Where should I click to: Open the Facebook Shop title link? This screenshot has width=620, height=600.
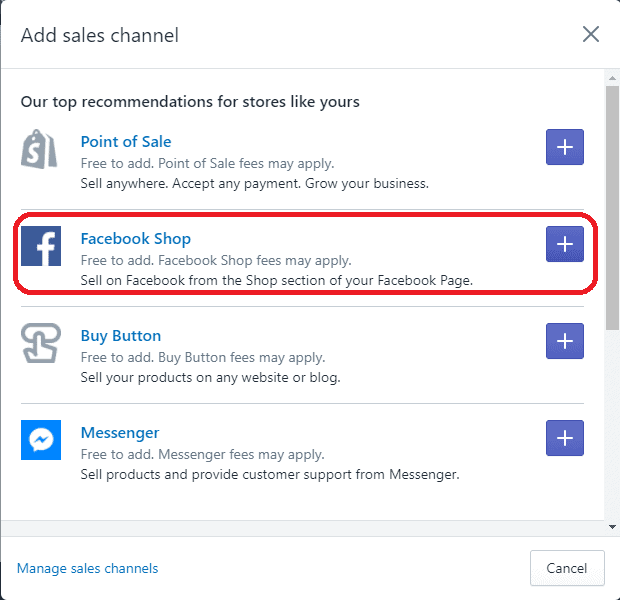pos(135,239)
